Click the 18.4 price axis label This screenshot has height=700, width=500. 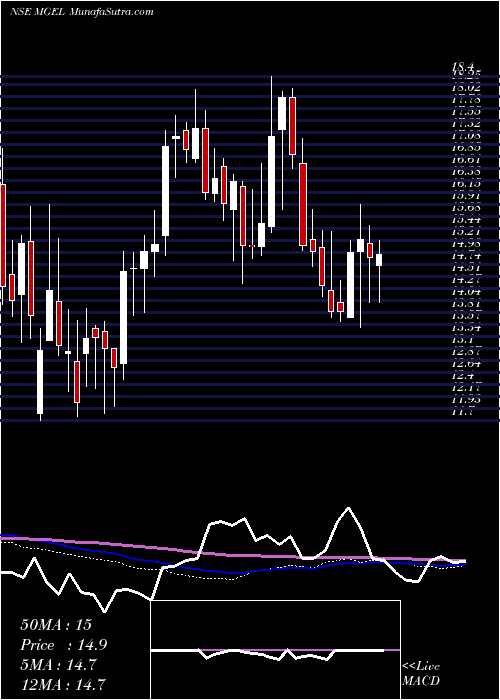pos(463,67)
